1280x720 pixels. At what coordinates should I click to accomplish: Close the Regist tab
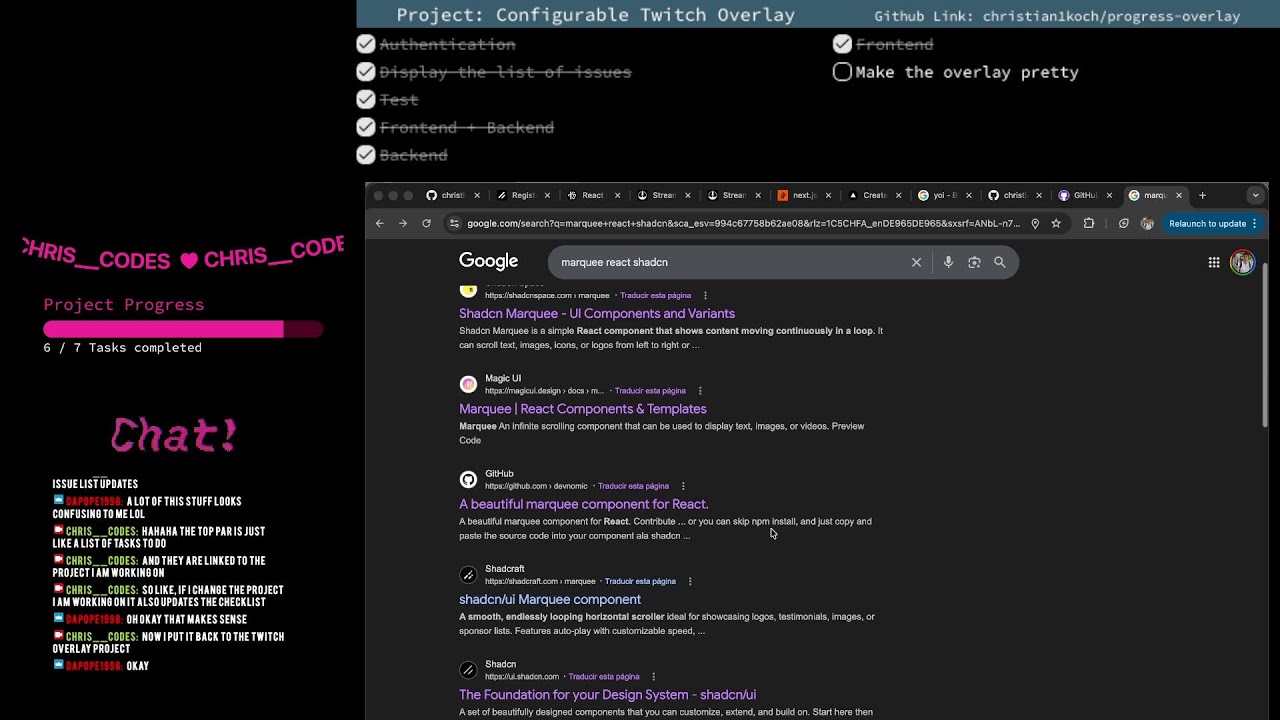547,195
